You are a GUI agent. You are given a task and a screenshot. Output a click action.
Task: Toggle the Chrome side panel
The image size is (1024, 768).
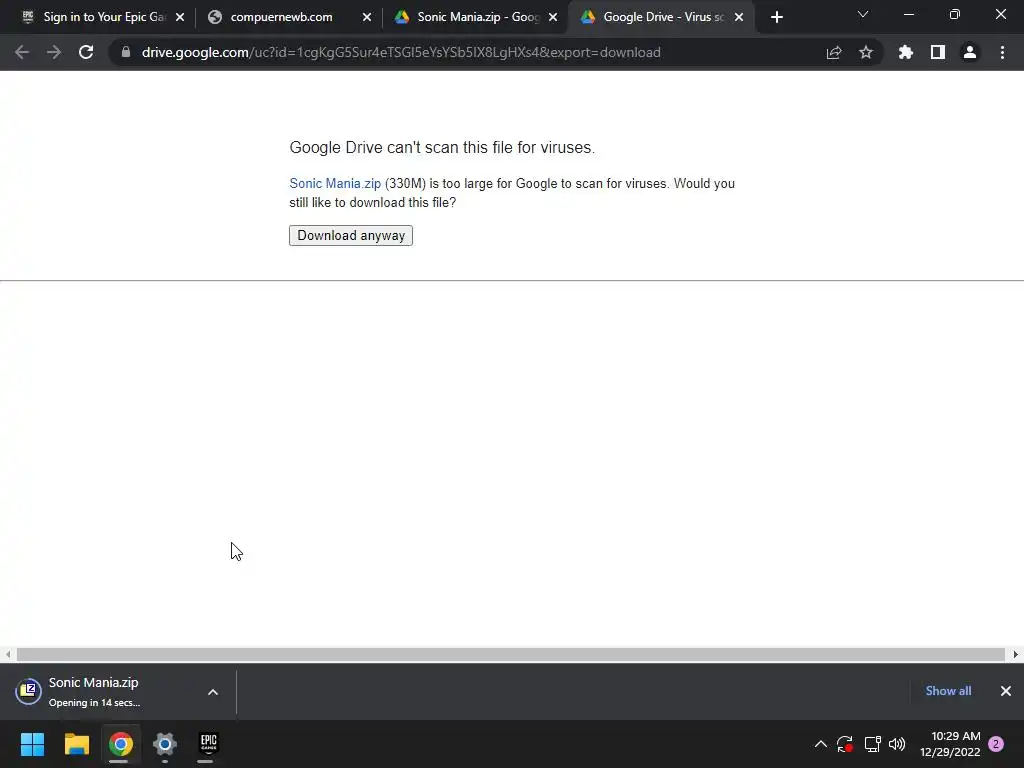(x=938, y=52)
